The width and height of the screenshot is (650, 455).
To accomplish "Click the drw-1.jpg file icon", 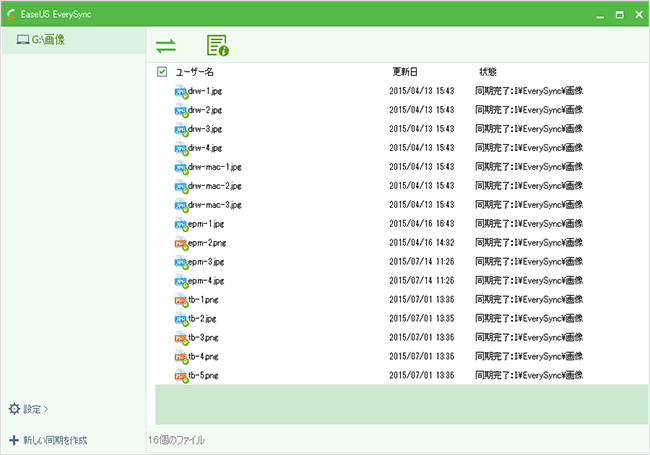I will 181,92.
